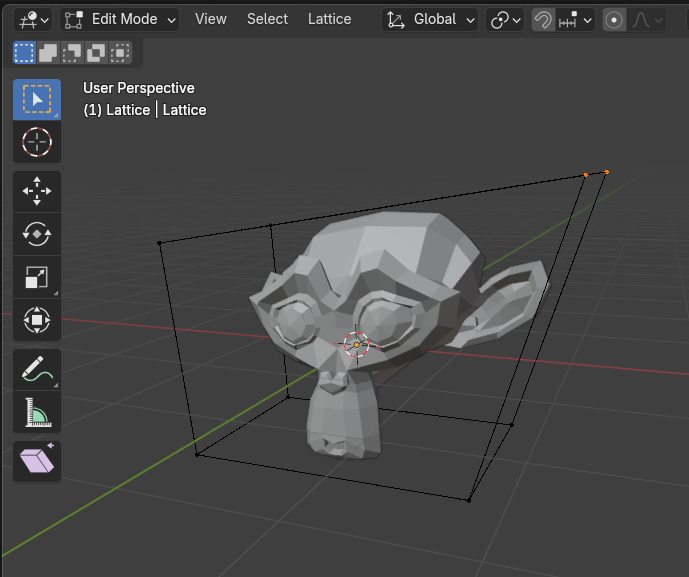Select the rightmost orange lattice vertex
689x577 pixels.
(x=607, y=172)
